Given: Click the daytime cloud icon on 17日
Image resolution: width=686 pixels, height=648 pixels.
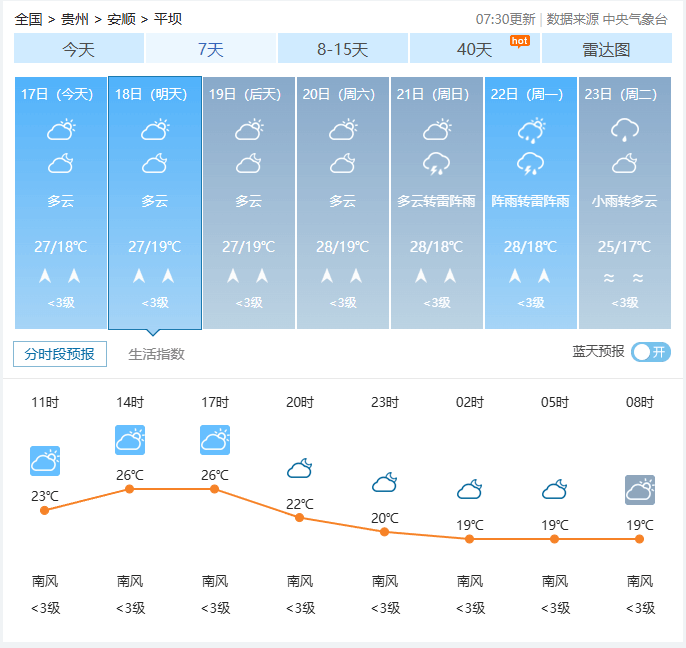Looking at the screenshot, I should coord(61,129).
